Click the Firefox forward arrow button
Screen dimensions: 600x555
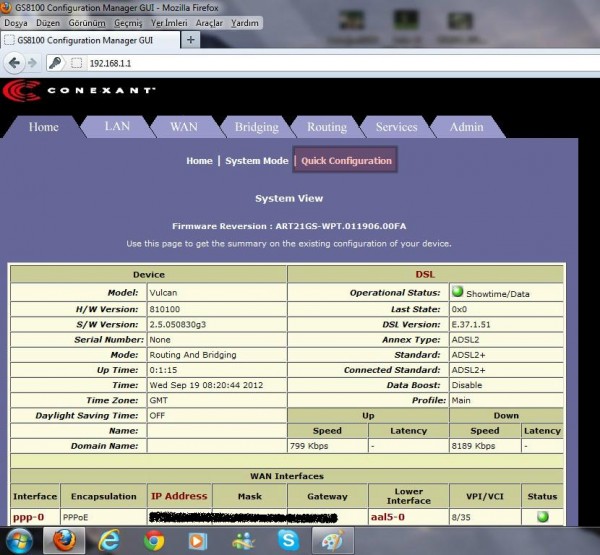coord(33,63)
